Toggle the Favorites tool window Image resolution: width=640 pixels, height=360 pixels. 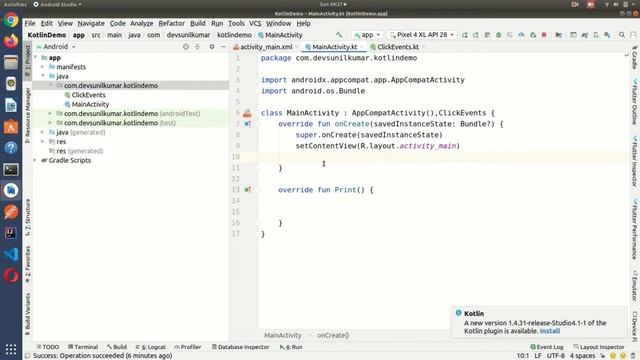click(x=28, y=265)
